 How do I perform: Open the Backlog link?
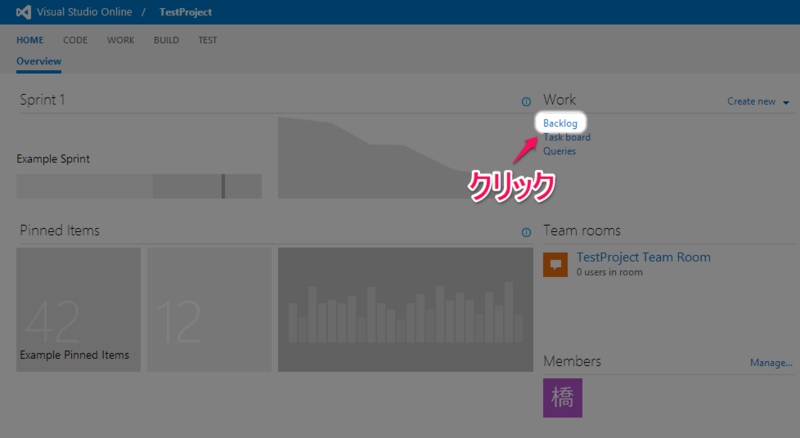(x=560, y=123)
